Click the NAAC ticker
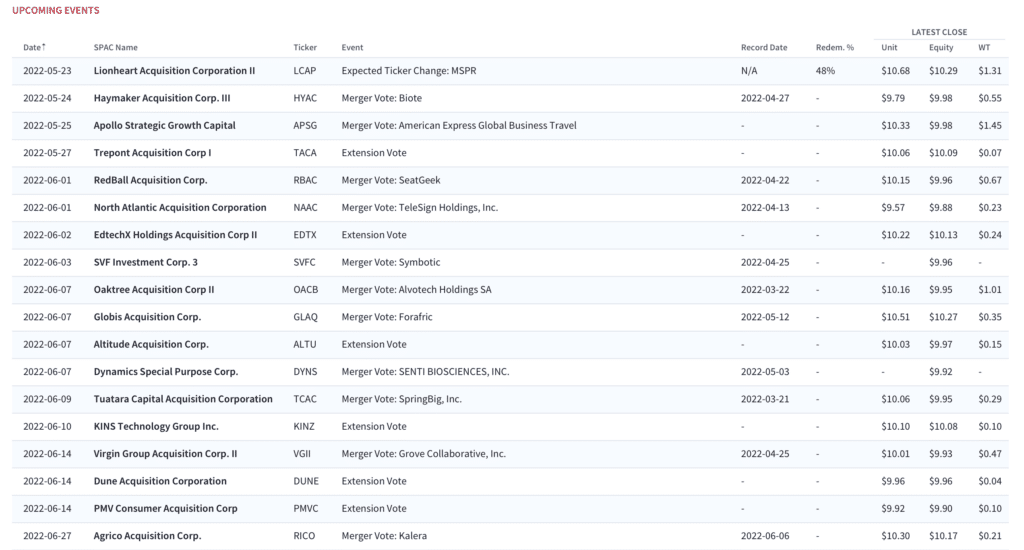The width and height of the screenshot is (1024, 550). pos(305,208)
